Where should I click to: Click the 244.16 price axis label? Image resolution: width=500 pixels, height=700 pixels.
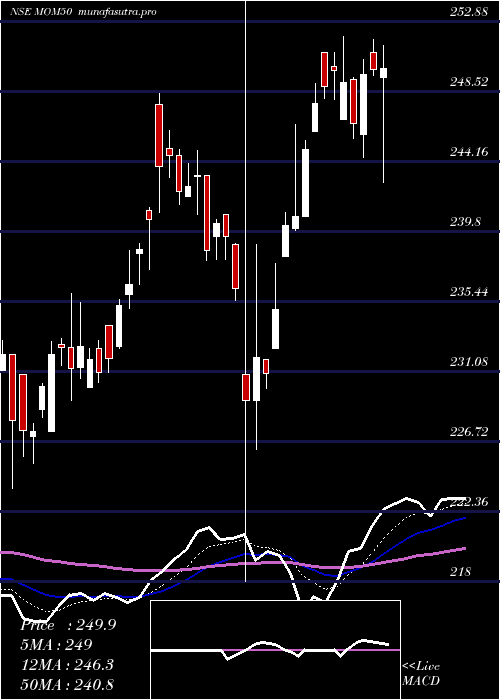point(468,152)
